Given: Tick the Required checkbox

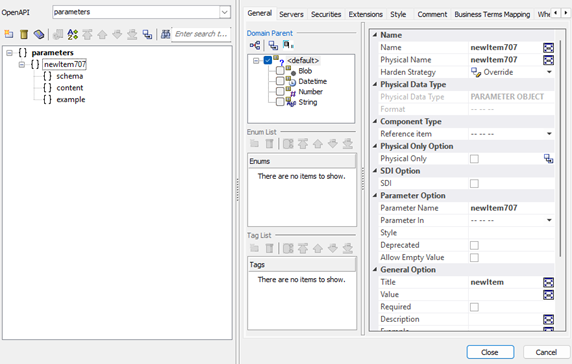Looking at the screenshot, I should tap(474, 307).
